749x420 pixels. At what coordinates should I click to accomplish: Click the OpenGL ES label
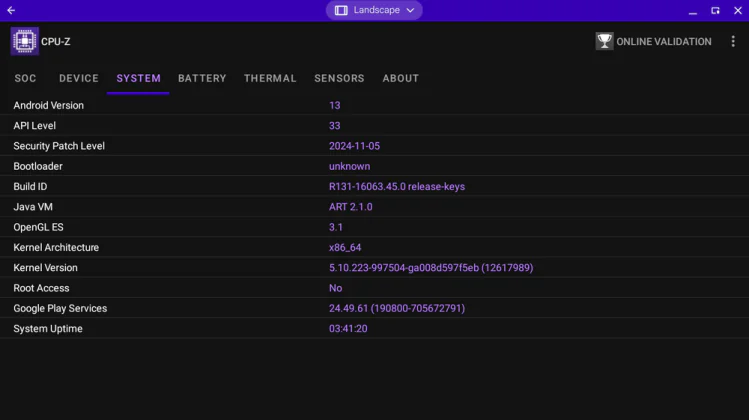38,227
